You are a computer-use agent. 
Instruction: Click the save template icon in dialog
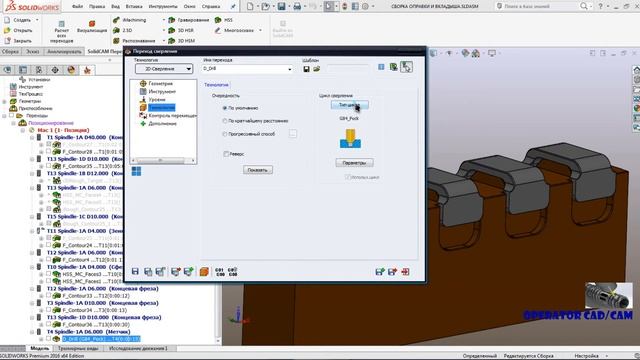[306, 69]
